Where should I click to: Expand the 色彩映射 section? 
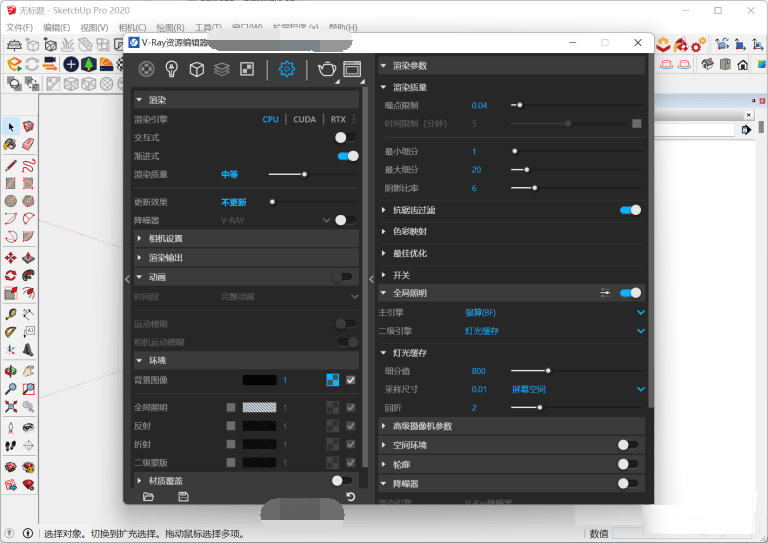click(x=384, y=232)
